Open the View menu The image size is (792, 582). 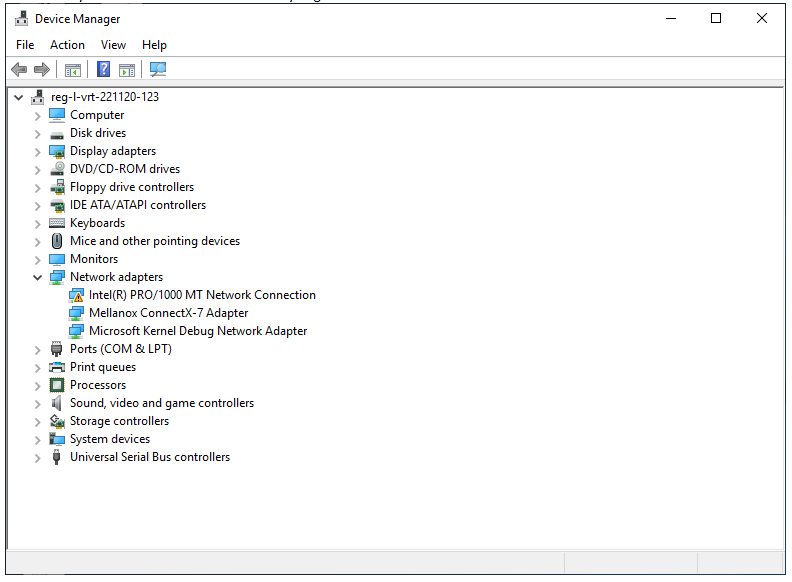point(113,45)
